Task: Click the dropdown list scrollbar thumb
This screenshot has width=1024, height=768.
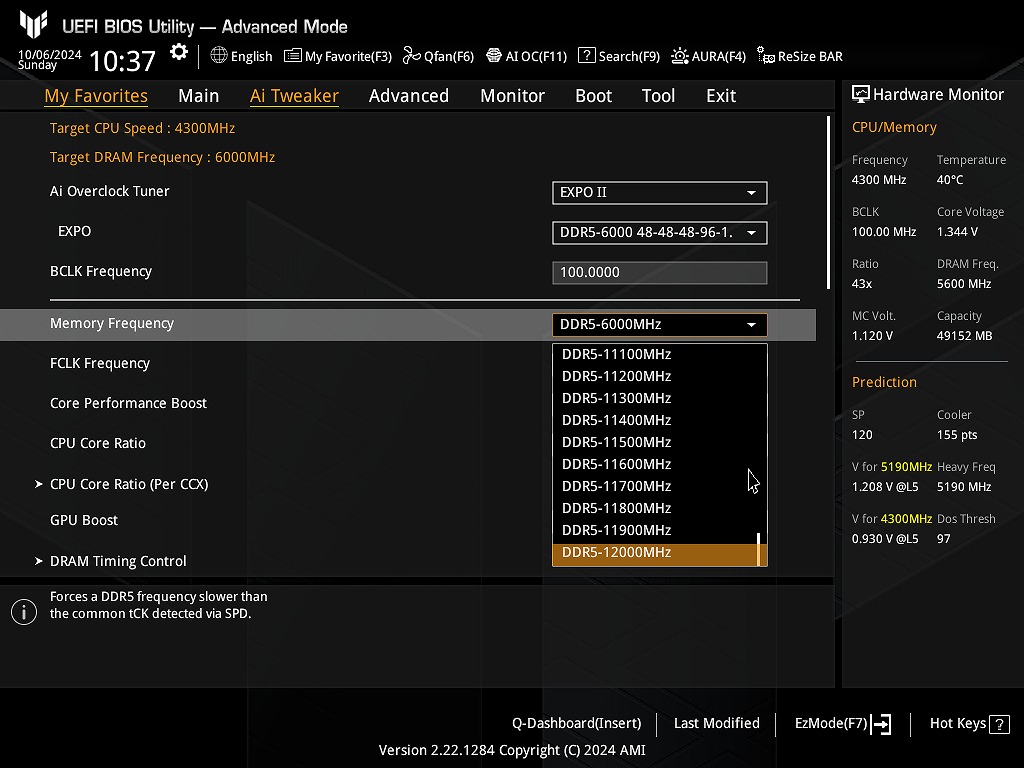Action: point(758,549)
